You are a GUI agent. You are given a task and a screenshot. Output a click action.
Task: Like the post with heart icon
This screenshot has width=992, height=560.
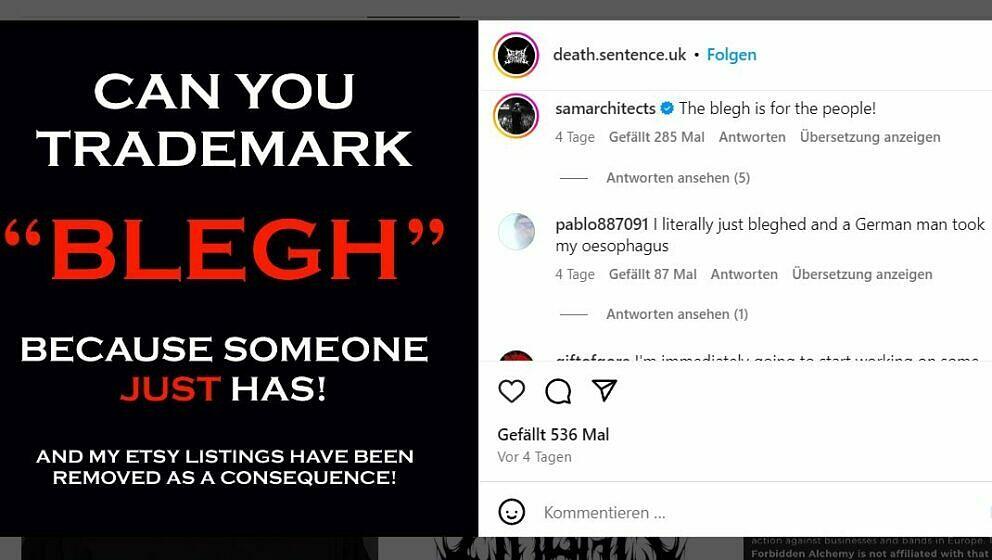click(x=511, y=391)
